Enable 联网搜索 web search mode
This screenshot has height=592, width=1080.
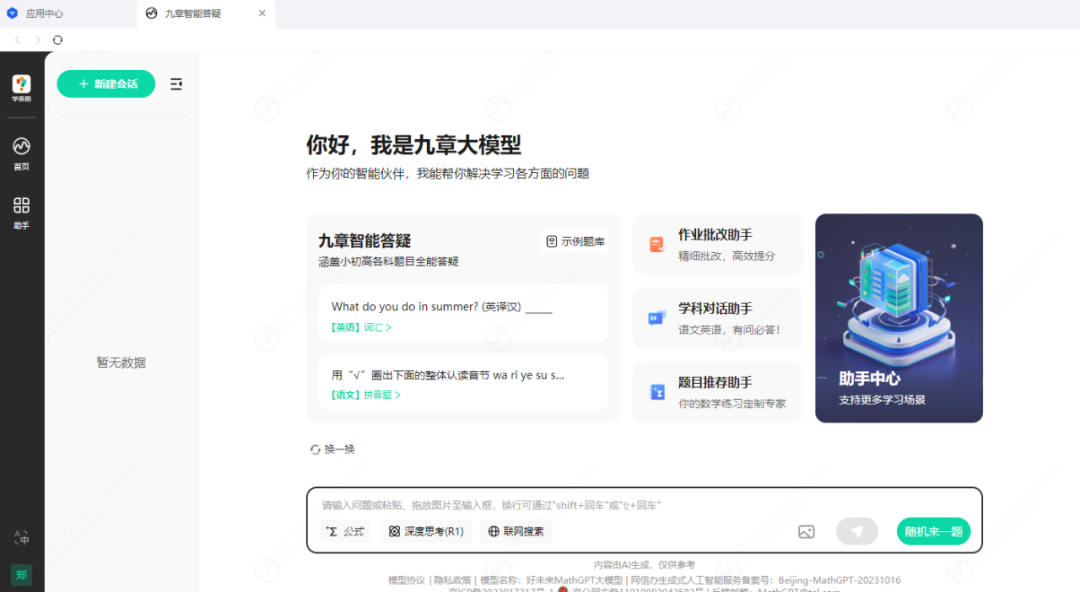(x=516, y=531)
